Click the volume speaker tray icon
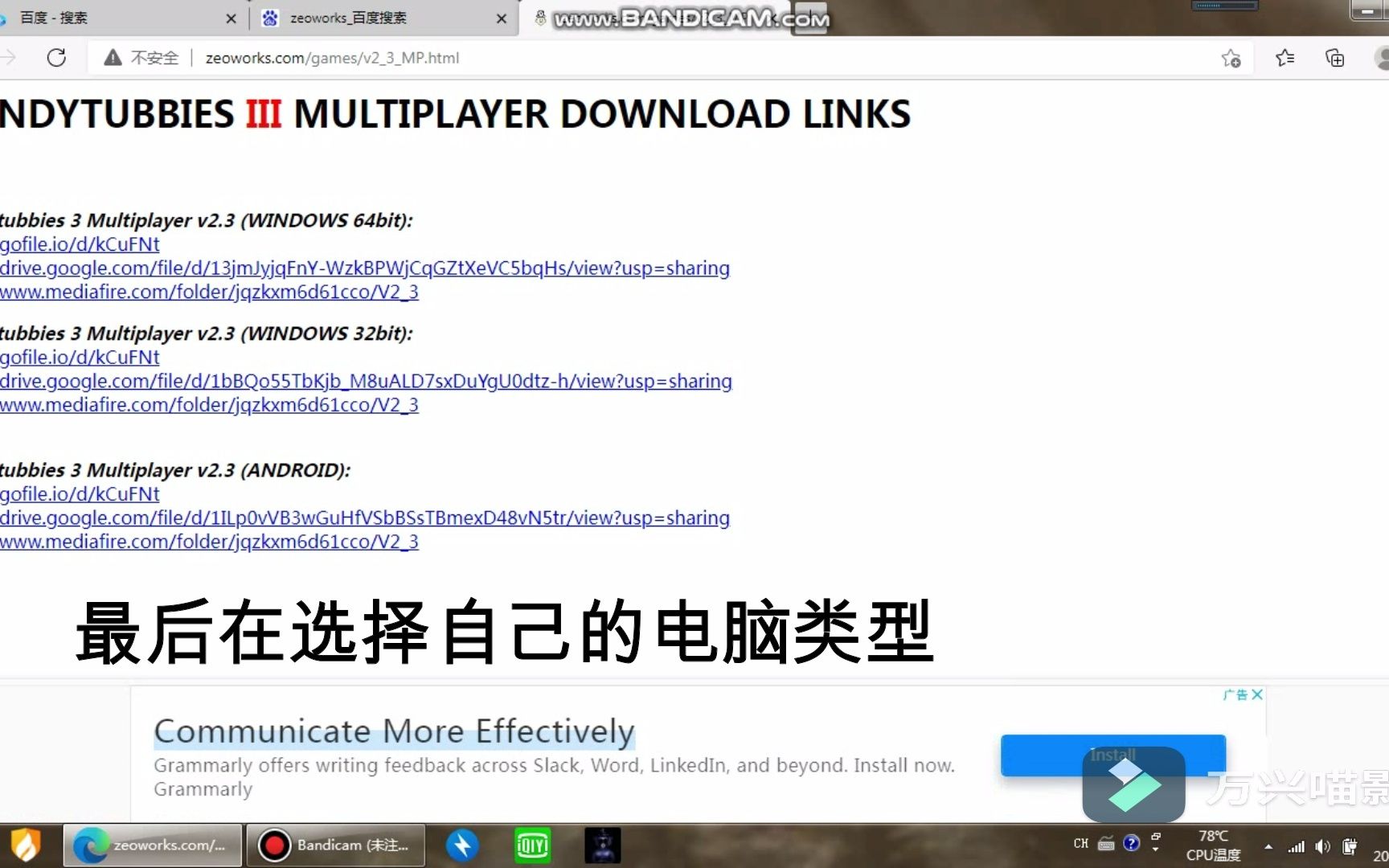Screen dimensions: 1389x868 click(x=1322, y=846)
